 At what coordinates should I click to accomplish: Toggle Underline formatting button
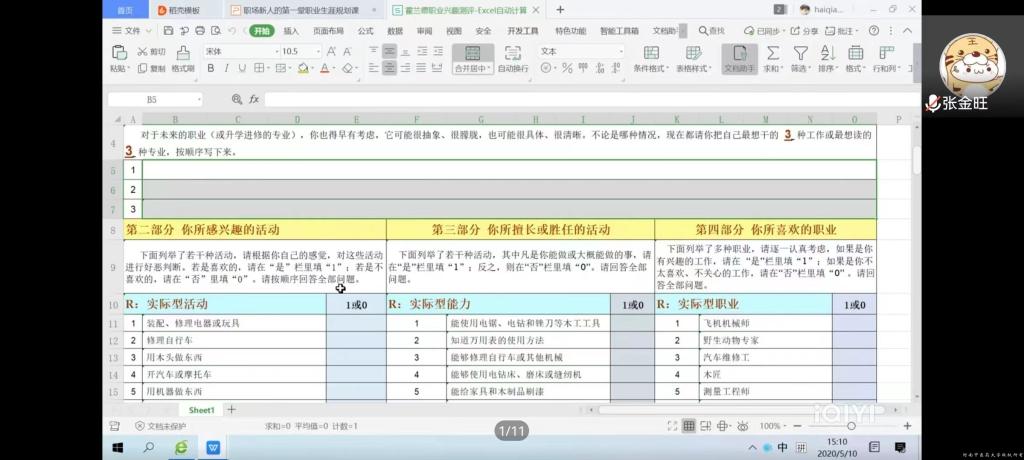pyautogui.click(x=243, y=69)
